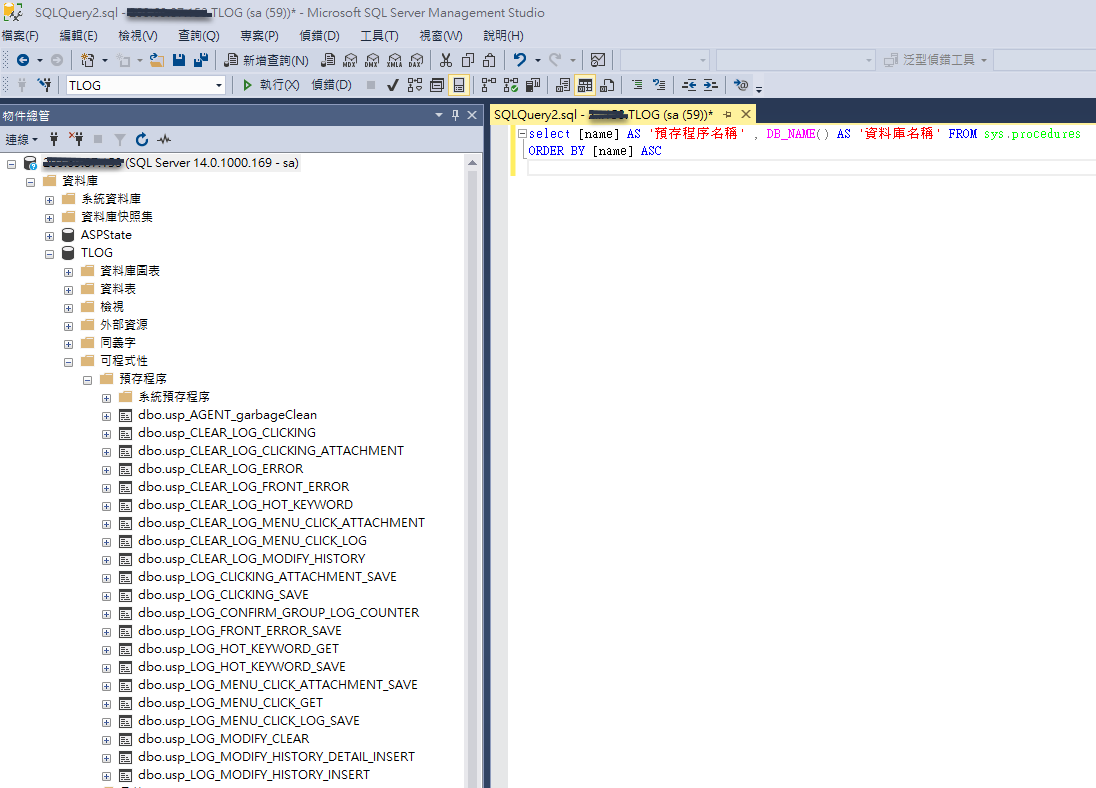Toggle Include Actual Execution Plan
Screen dimensions: 1096x788
tap(489, 85)
